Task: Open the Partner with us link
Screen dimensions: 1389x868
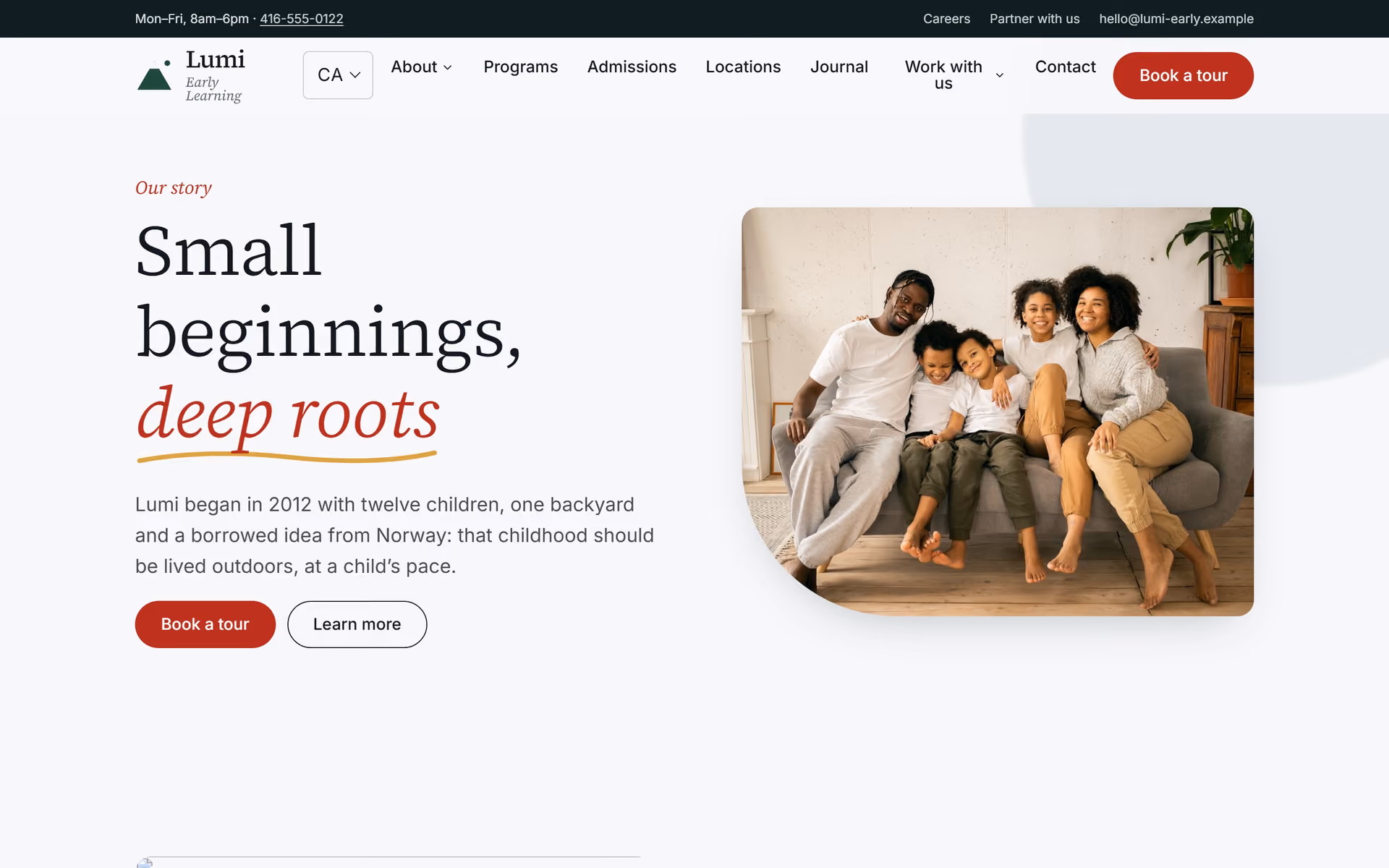Action: click(x=1035, y=19)
